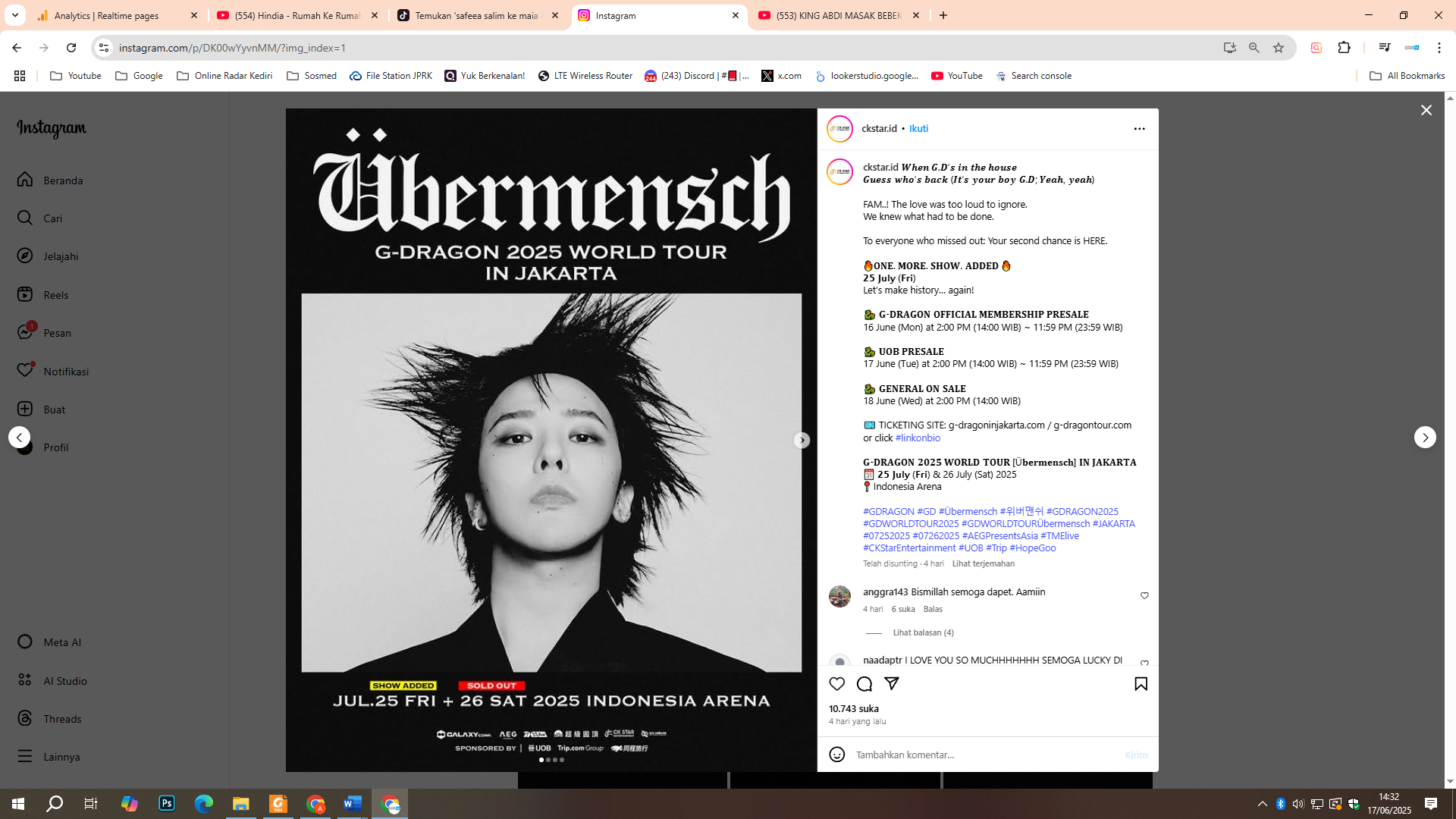Click the #linkonbio hashtag
The height and width of the screenshot is (819, 1456).
[918, 438]
